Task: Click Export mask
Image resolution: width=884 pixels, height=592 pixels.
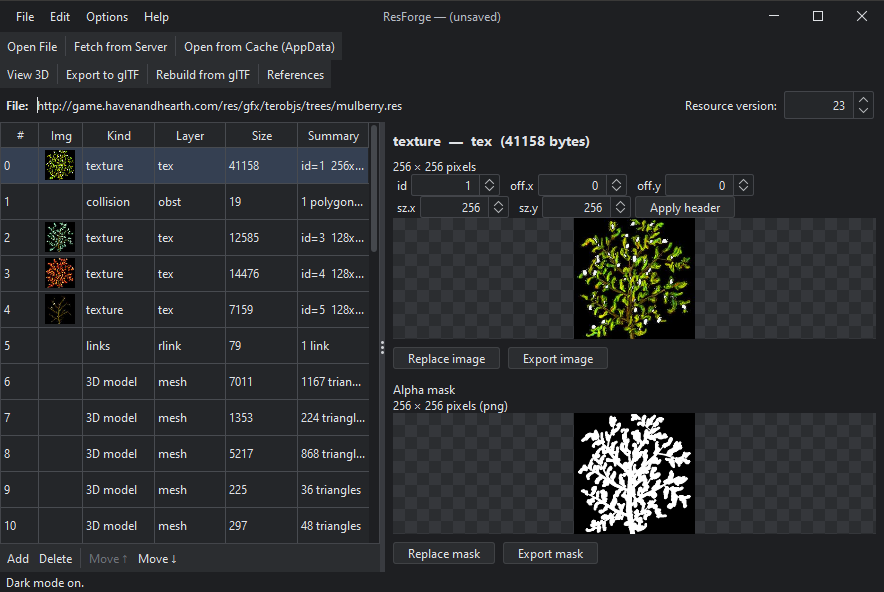Action: pyautogui.click(x=550, y=554)
